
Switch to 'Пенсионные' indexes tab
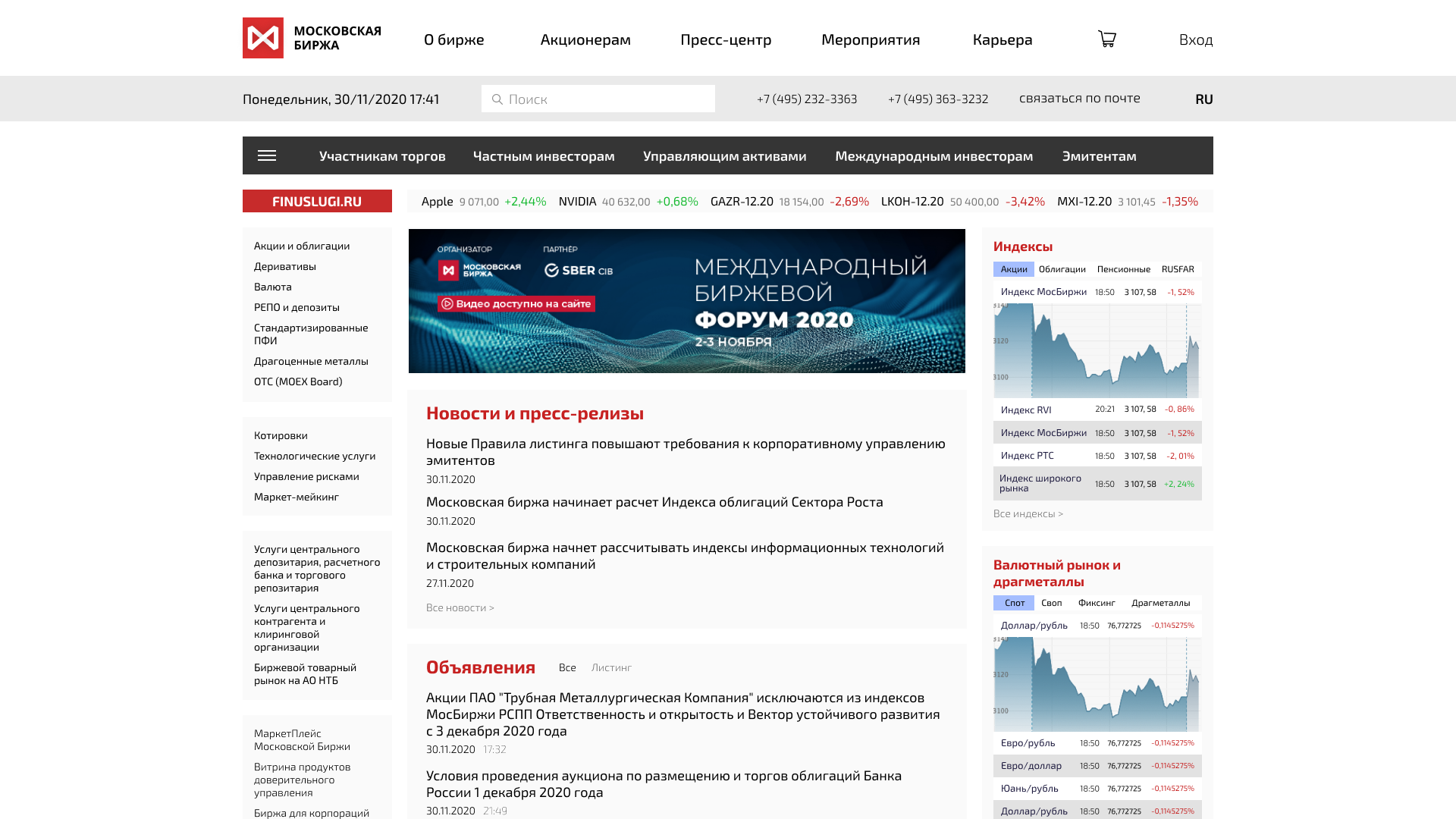click(x=1123, y=269)
